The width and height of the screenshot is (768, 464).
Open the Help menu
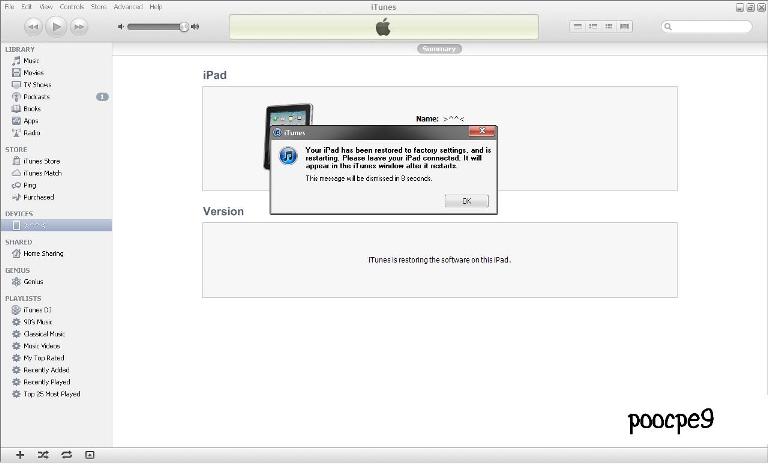coord(156,7)
